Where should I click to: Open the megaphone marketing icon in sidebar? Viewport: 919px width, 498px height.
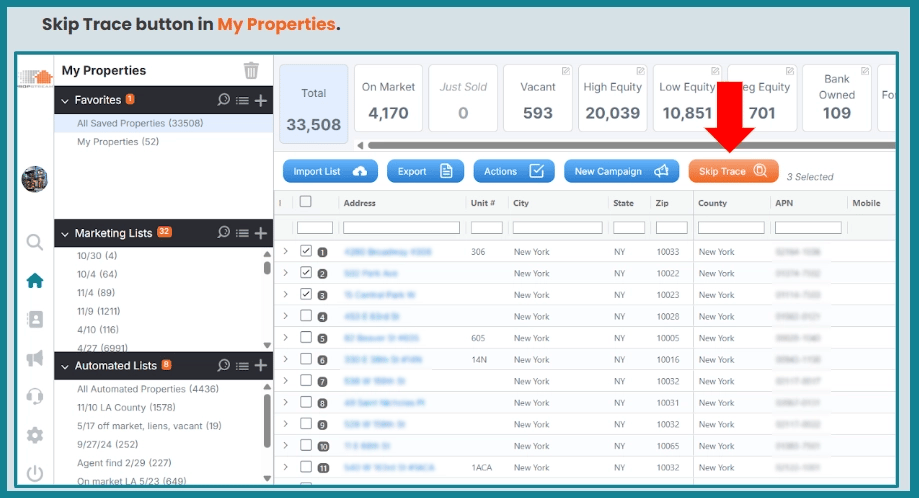pos(35,358)
